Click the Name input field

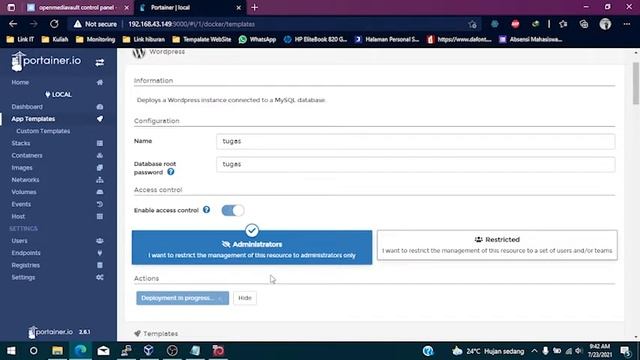pos(416,141)
